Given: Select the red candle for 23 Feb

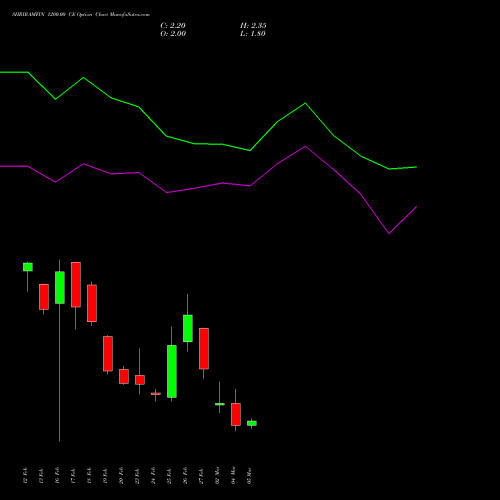Looking at the screenshot, I should pos(140,380).
